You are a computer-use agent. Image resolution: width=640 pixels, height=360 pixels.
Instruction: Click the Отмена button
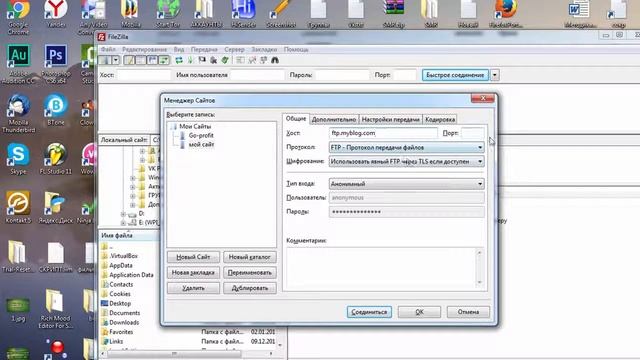[468, 312]
